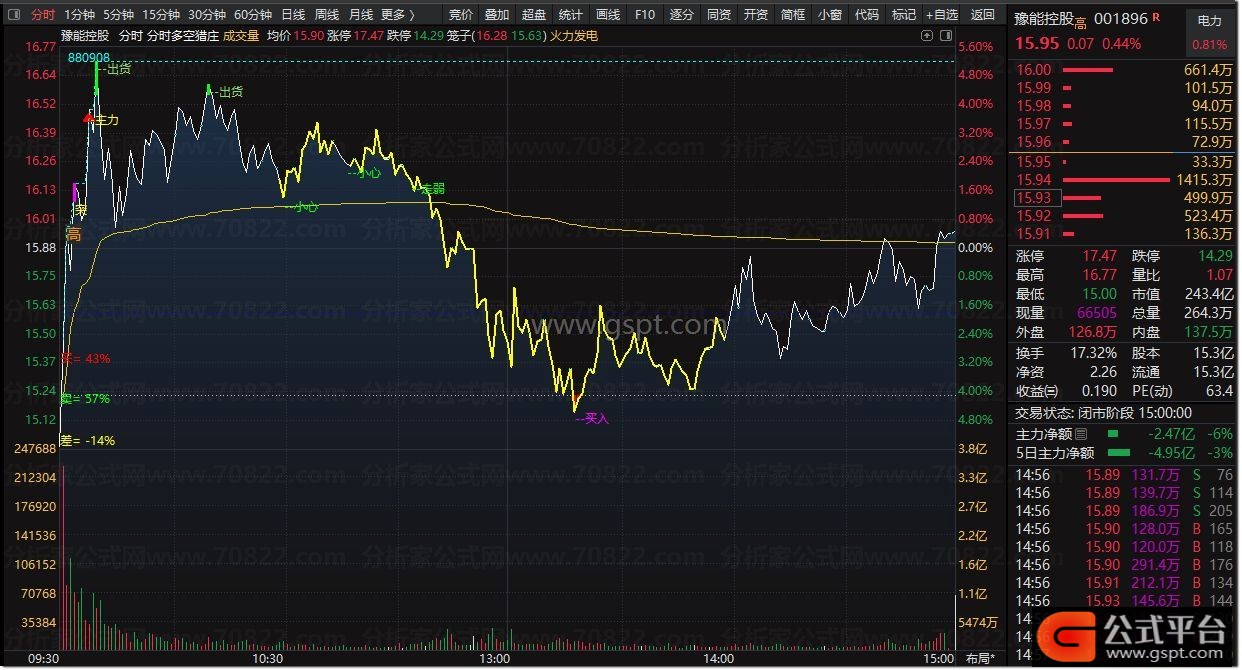This screenshot has width=1242, height=670.
Task: Select the 5分钟 period tab
Action: (x=118, y=14)
